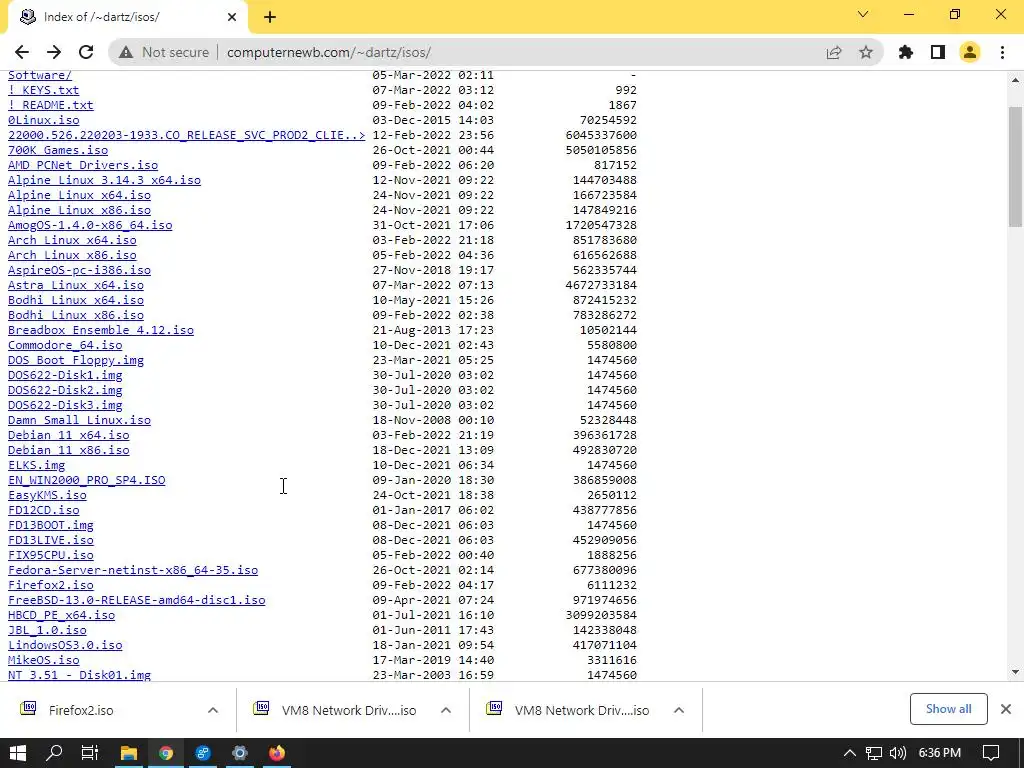This screenshot has width=1024, height=768.
Task: Expand options for rightmost VM8 Network Driv download
Action: click(679, 710)
